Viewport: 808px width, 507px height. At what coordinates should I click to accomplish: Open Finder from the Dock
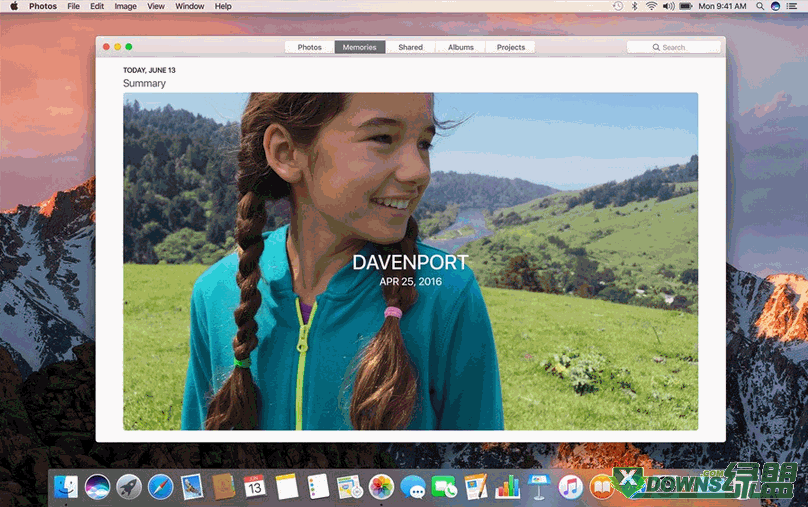(66, 486)
